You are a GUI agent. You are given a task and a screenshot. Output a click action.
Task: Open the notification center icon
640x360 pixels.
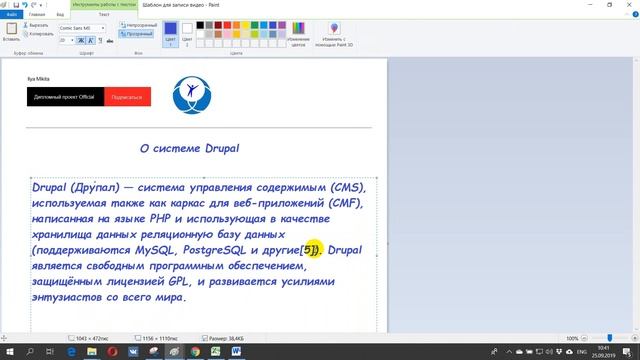tap(627, 351)
